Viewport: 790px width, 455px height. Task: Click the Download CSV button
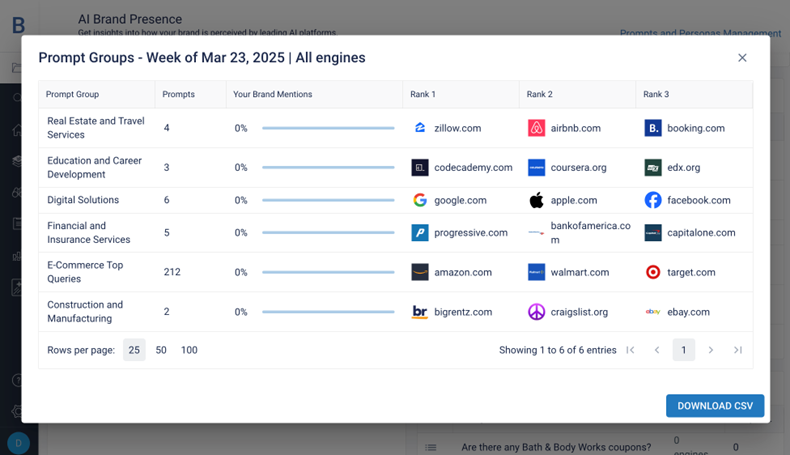[x=715, y=406]
